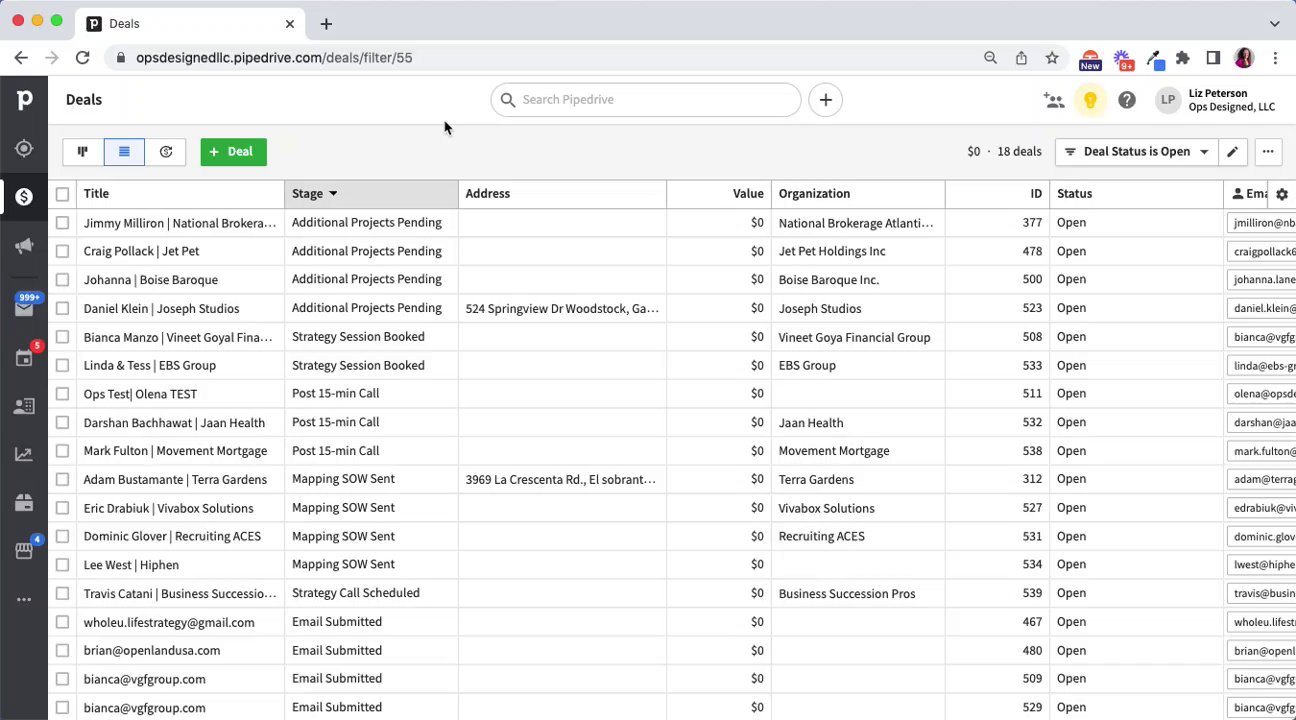Expand Deal Status is Open filter
This screenshot has height=720, width=1296.
(x=1136, y=152)
